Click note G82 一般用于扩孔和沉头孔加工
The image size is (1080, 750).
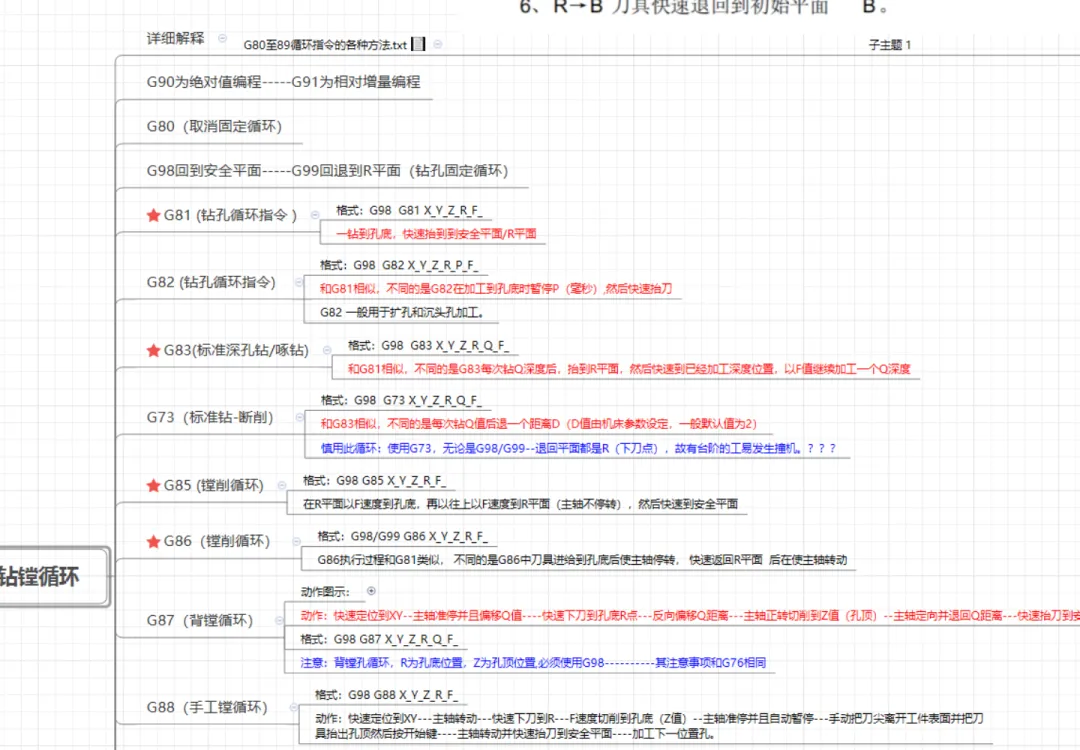tap(402, 313)
